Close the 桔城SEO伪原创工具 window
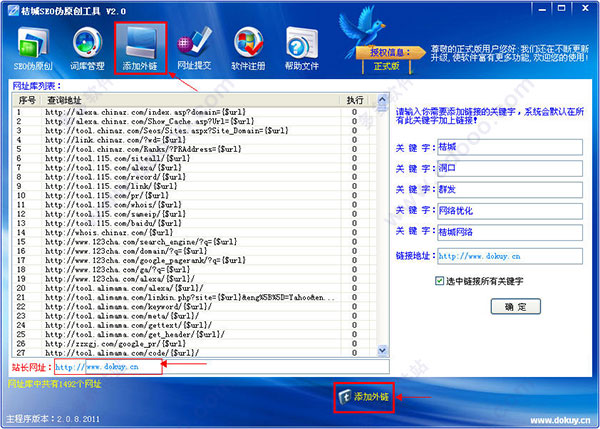 point(585,8)
